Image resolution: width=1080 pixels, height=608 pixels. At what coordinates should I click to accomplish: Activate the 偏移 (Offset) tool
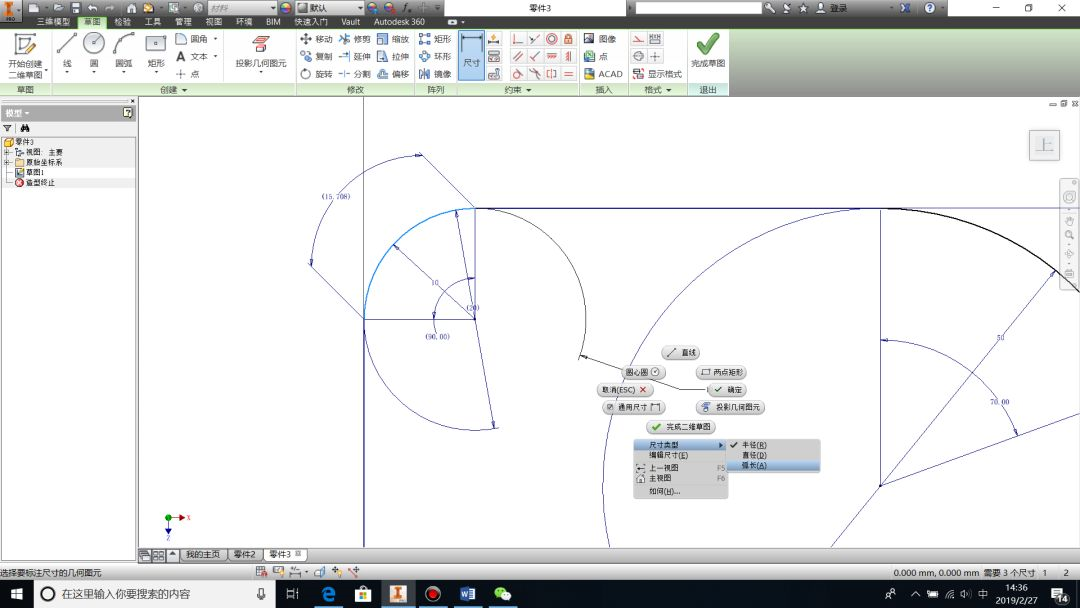coord(393,74)
